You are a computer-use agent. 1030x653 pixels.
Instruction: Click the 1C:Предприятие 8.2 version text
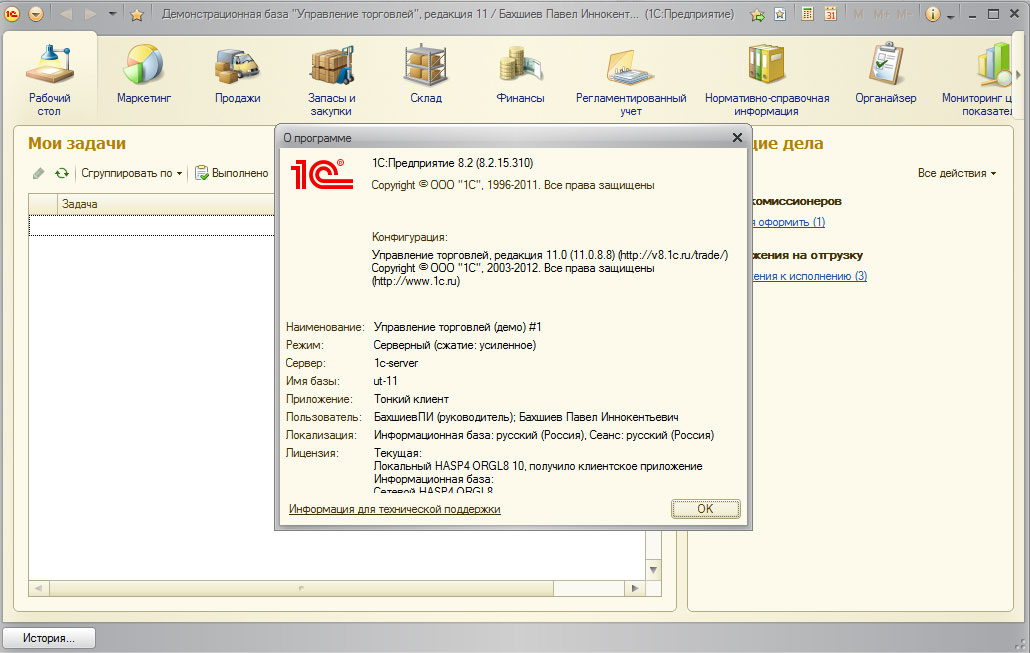pos(452,163)
